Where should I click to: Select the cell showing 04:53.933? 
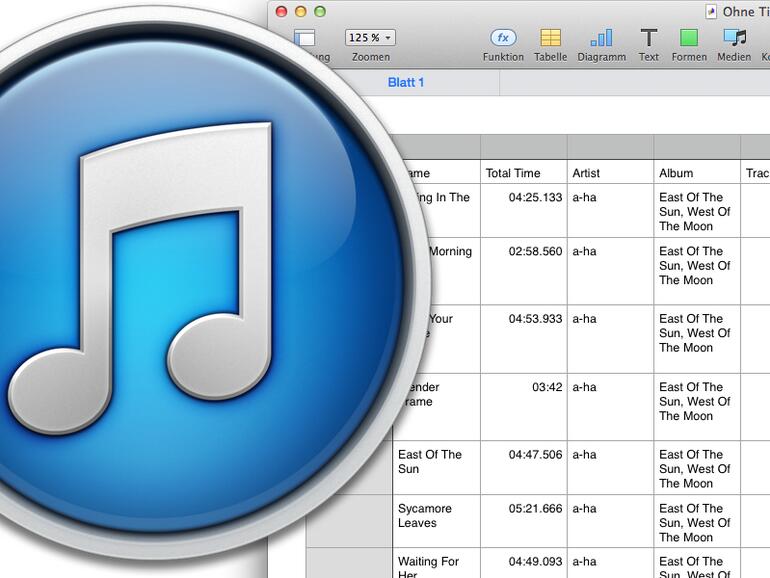[x=524, y=339]
